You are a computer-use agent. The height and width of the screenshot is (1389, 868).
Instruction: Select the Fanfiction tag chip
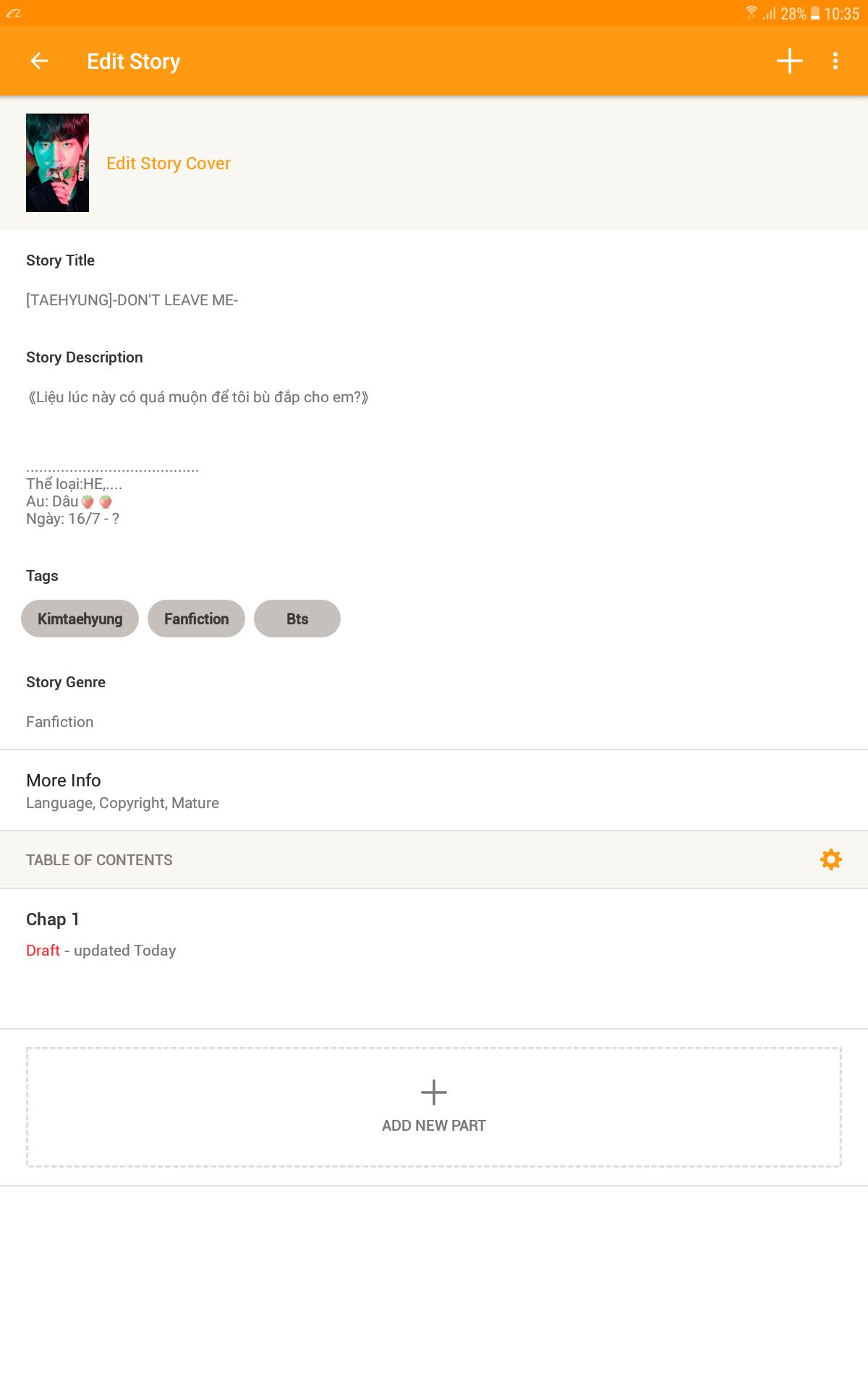point(196,619)
